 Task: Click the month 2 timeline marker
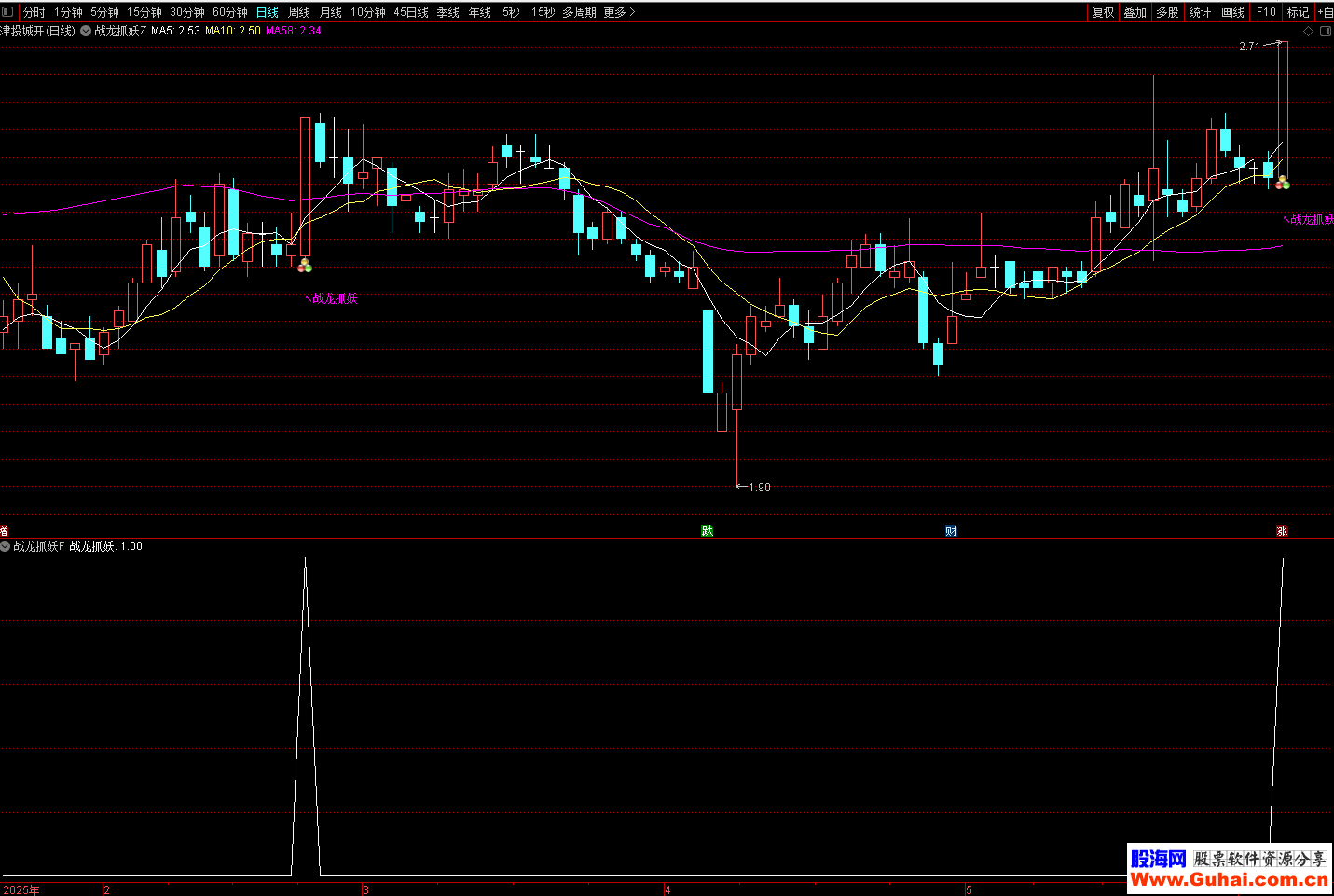click(106, 890)
